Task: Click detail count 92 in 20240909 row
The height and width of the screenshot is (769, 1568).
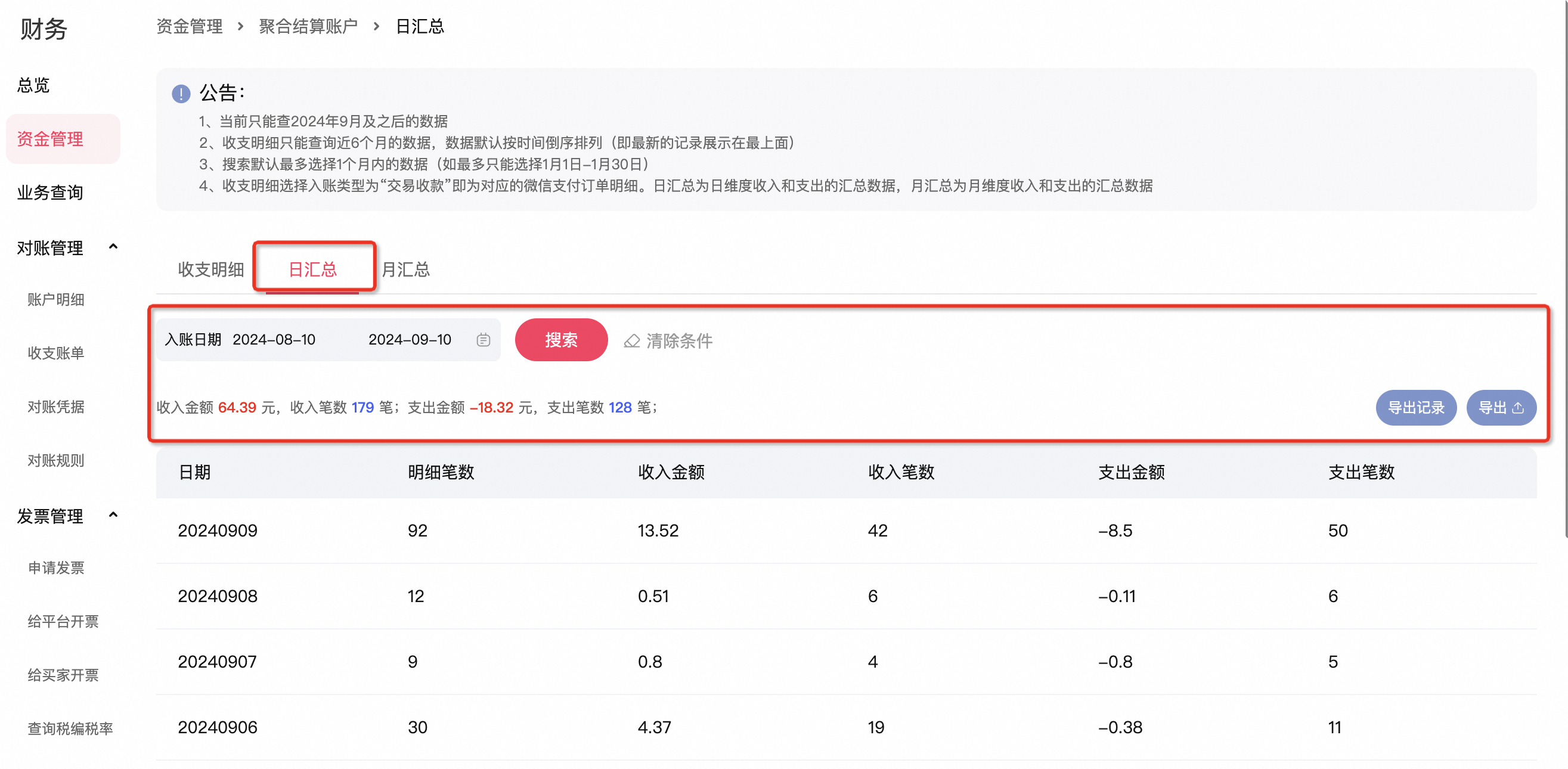Action: [x=417, y=531]
